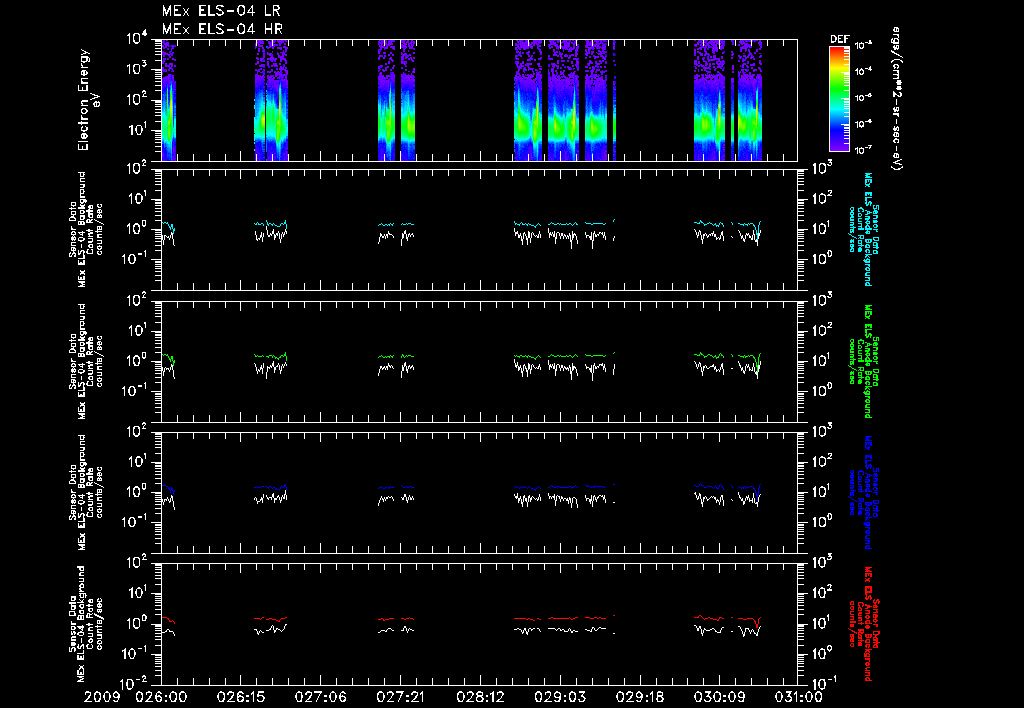Click the "027:21" time axis label

[400, 698]
